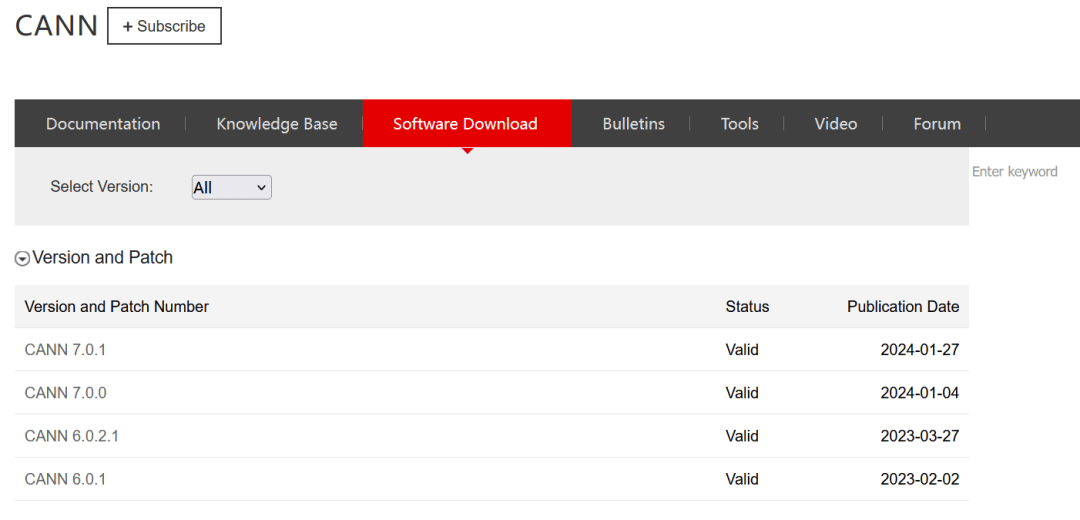Open the Knowledge Base tab
1080x520 pixels.
click(276, 124)
